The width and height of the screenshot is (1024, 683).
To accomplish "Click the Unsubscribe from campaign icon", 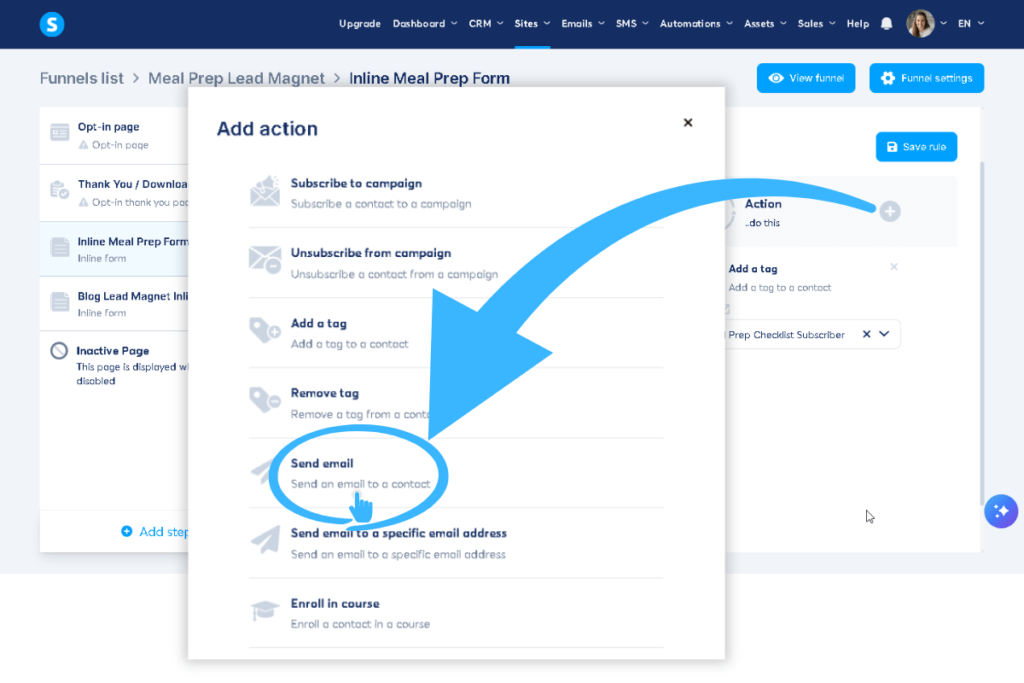I will [266, 259].
